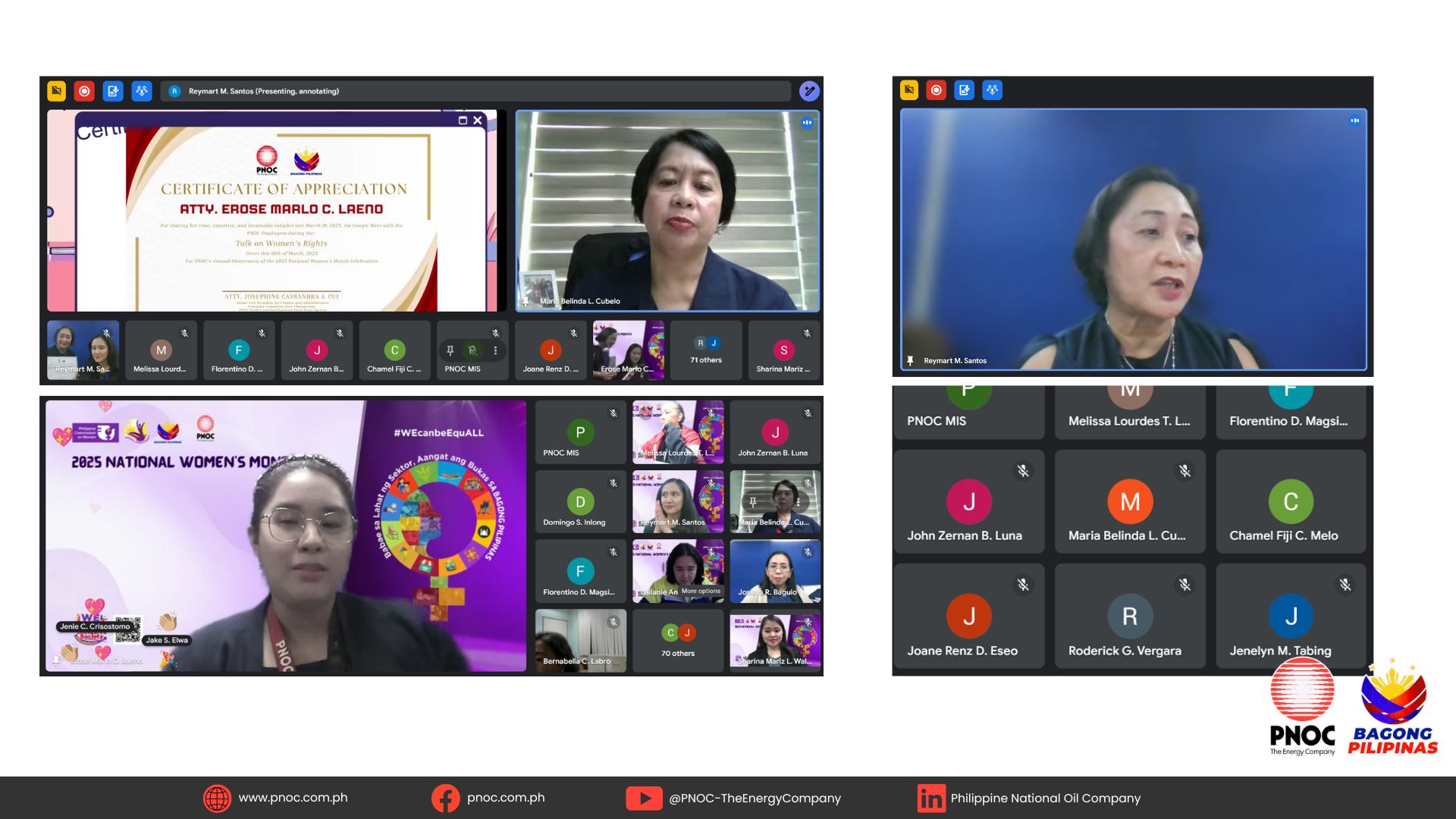Open the three-dot menu on the PNOC MIS filmstrip tile
Image resolution: width=1456 pixels, height=819 pixels.
coord(495,350)
